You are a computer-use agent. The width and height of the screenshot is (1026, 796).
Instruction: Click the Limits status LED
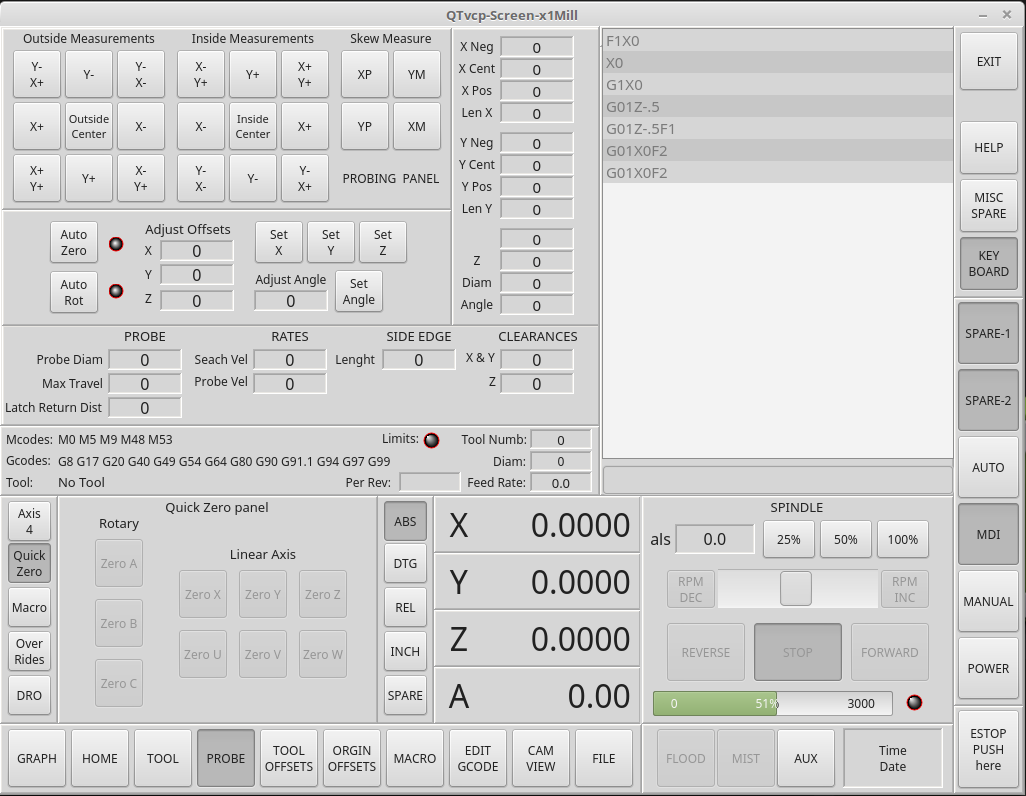click(432, 441)
